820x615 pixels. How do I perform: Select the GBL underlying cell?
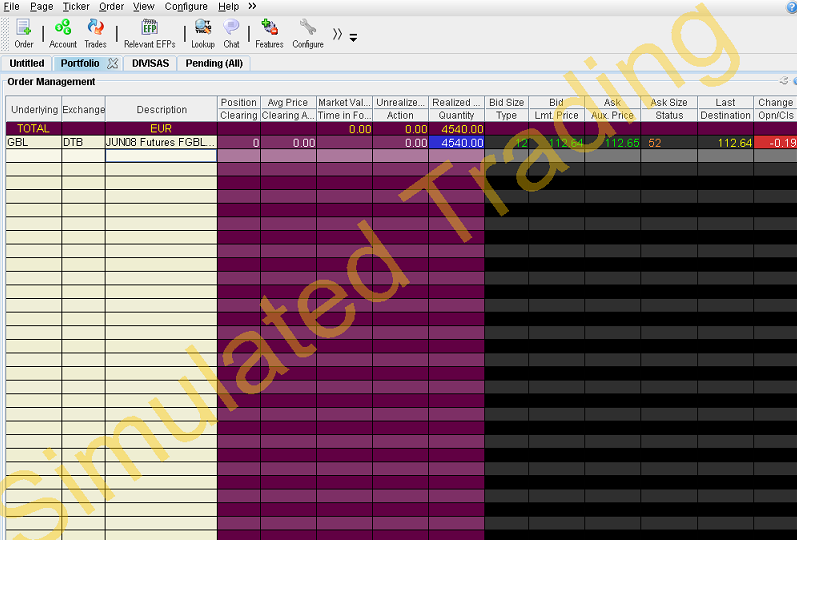33,142
